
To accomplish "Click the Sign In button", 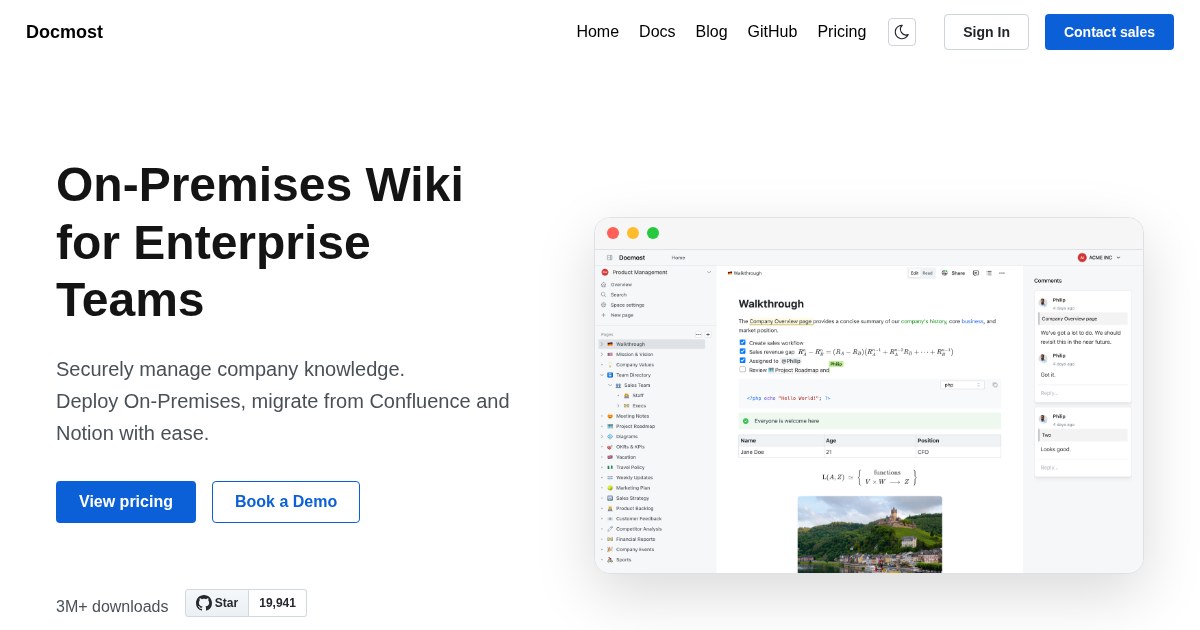I will 986,32.
